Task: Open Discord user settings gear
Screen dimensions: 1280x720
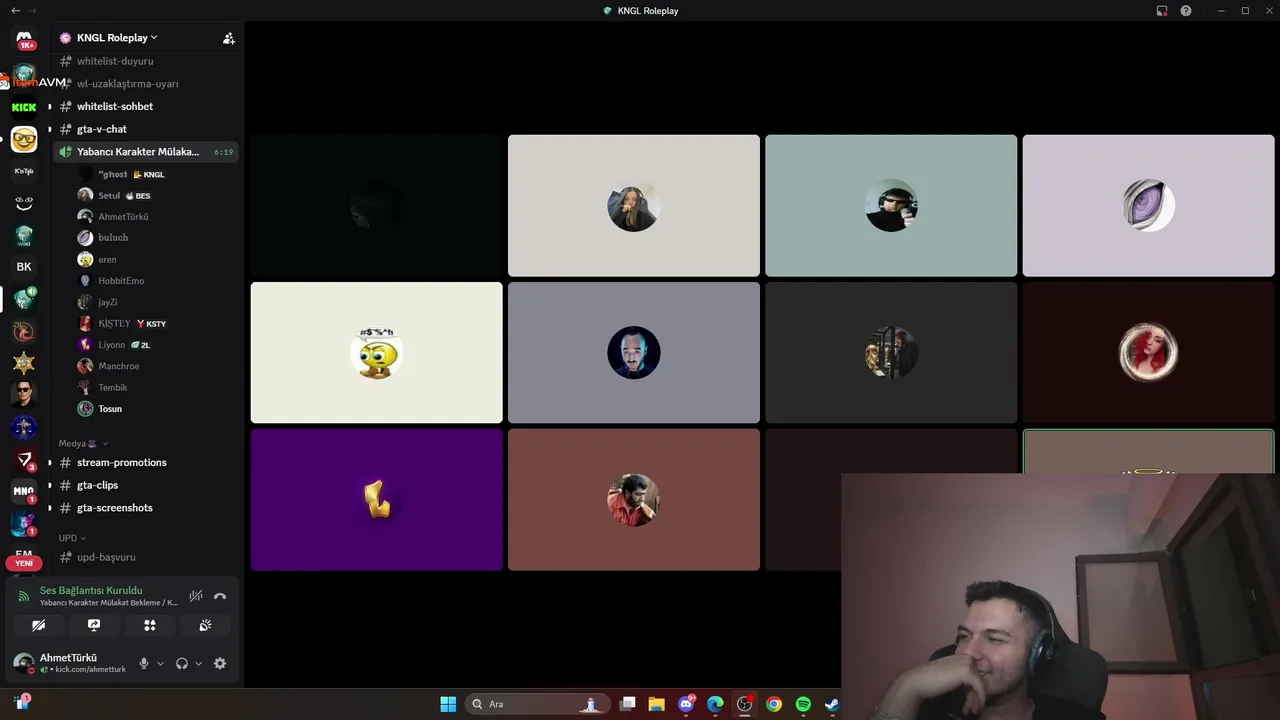Action: 220,663
